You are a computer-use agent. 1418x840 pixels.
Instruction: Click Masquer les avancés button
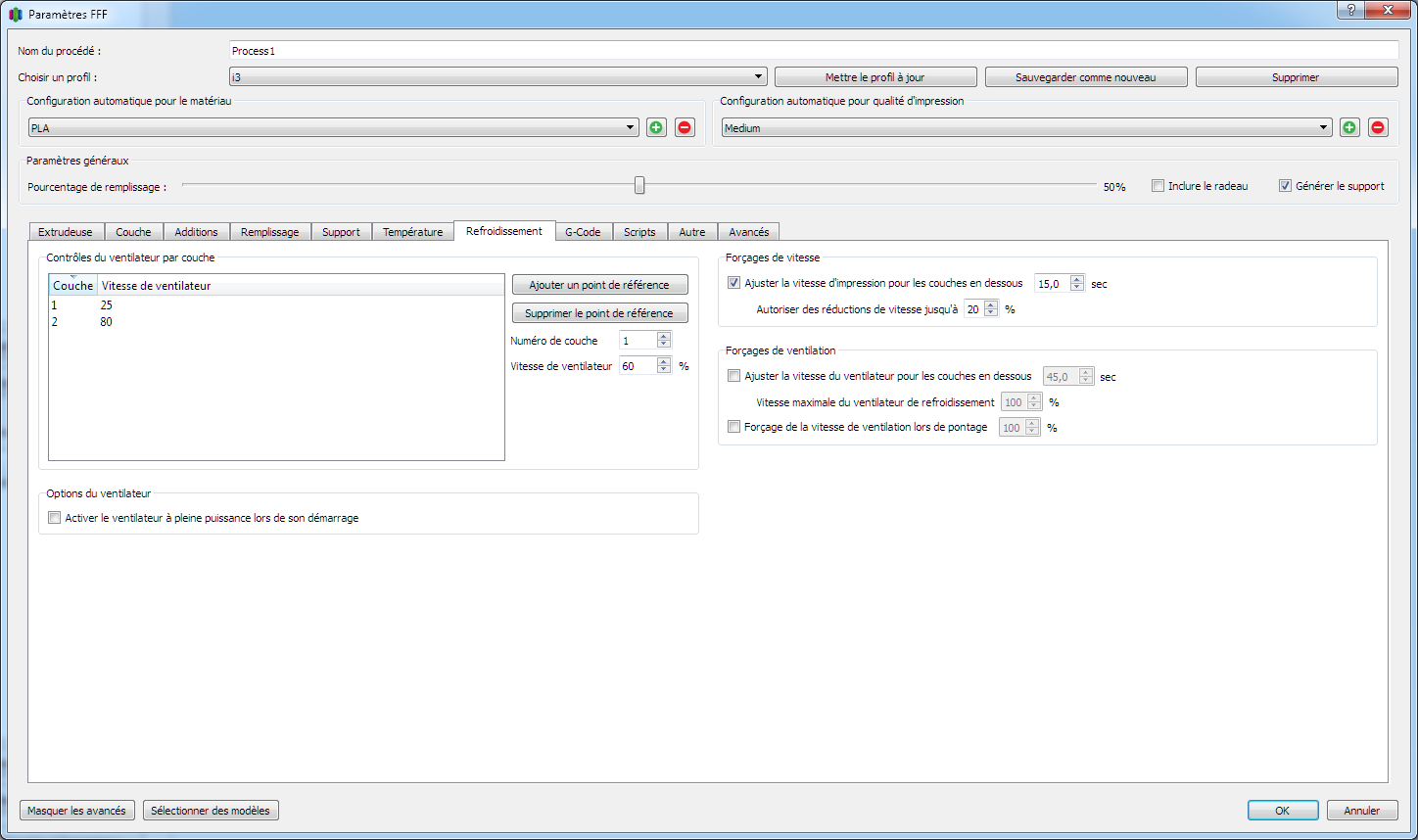click(x=76, y=811)
